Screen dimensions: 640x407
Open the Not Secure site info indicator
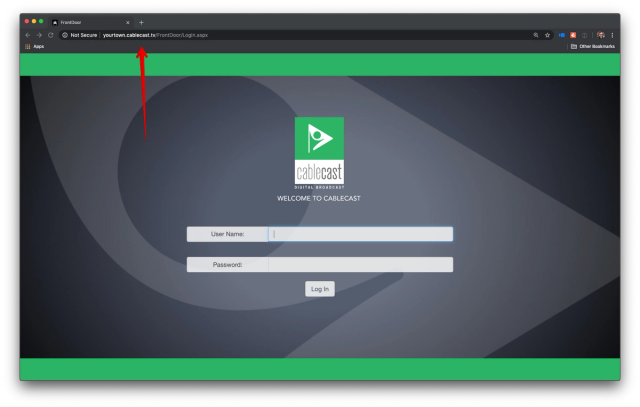(80, 35)
